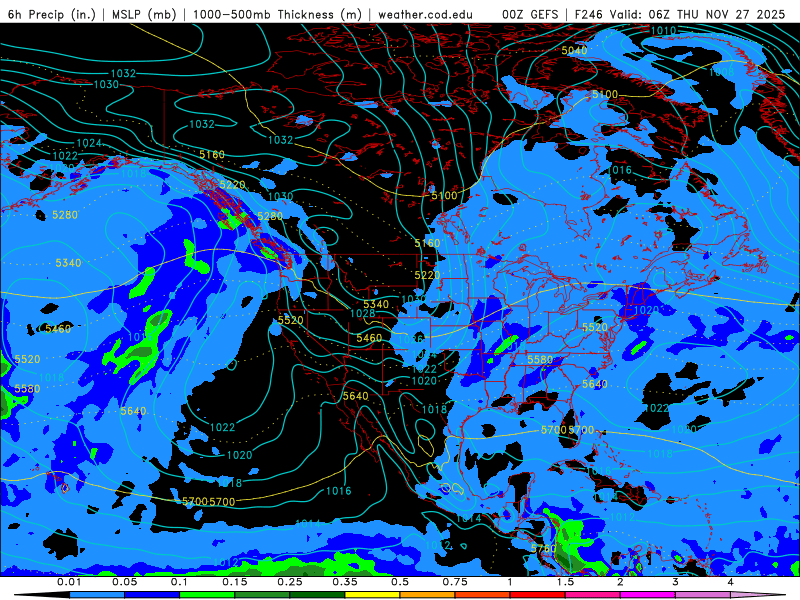This screenshot has height=600, width=800.
Task: Select the bright green 0.1 legend swatch
Action: 207,595
